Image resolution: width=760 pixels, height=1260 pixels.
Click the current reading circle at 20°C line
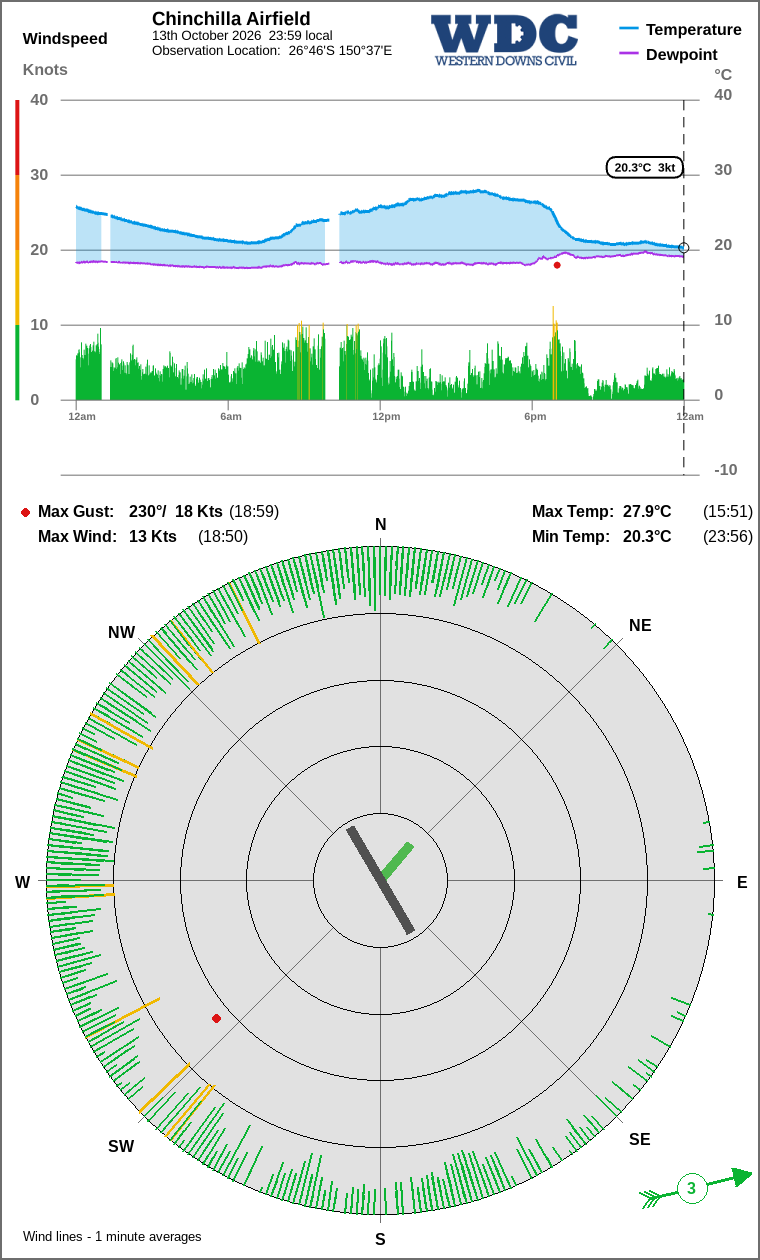tap(684, 248)
